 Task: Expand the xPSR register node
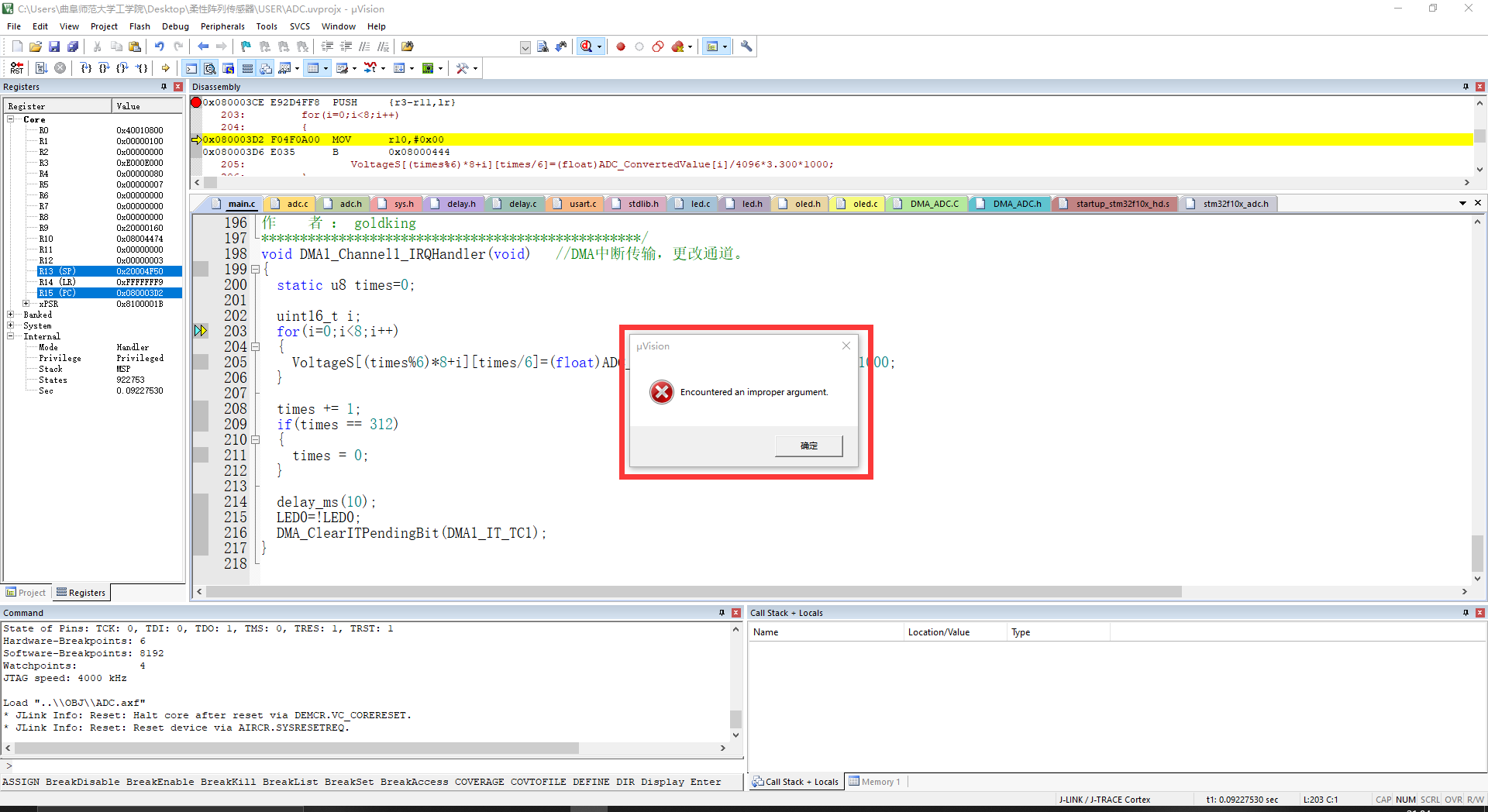pos(26,304)
